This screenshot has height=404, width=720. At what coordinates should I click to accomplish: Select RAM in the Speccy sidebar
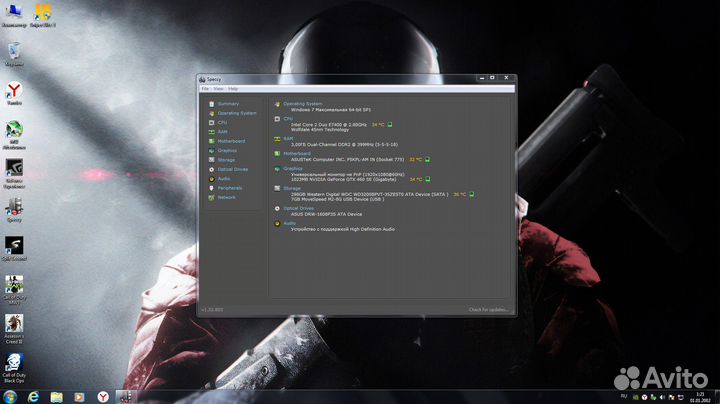(x=222, y=132)
